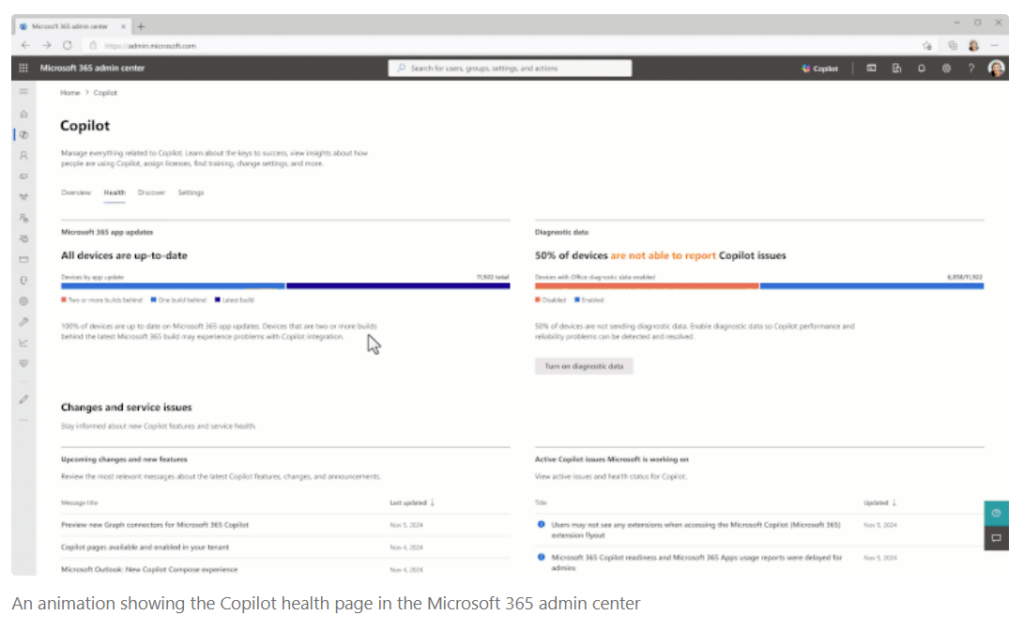This screenshot has height=631, width=1024.
Task: Switch to the Discover tab
Action: tap(152, 193)
